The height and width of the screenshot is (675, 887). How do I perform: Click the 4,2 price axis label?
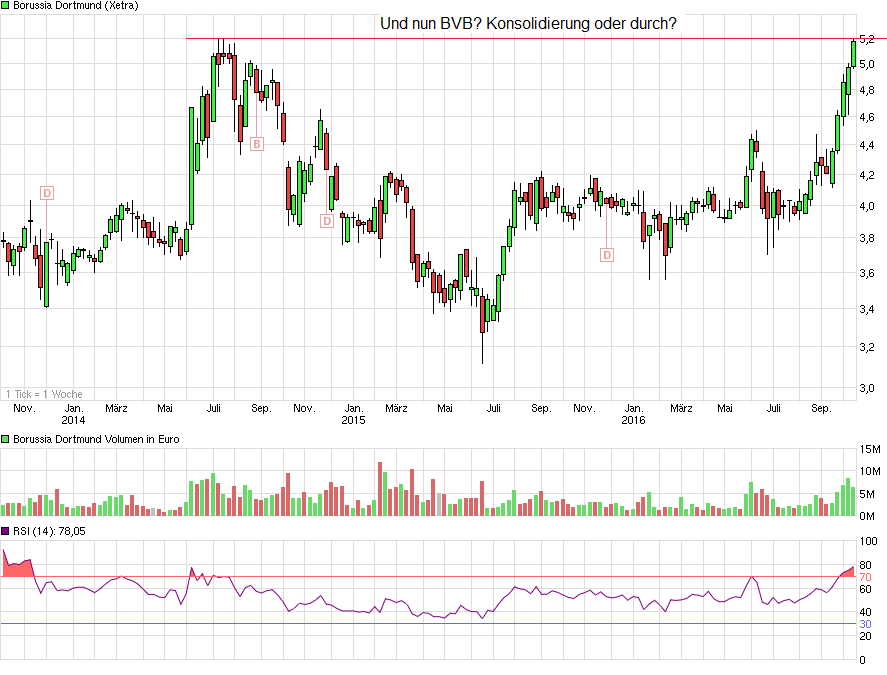point(867,175)
